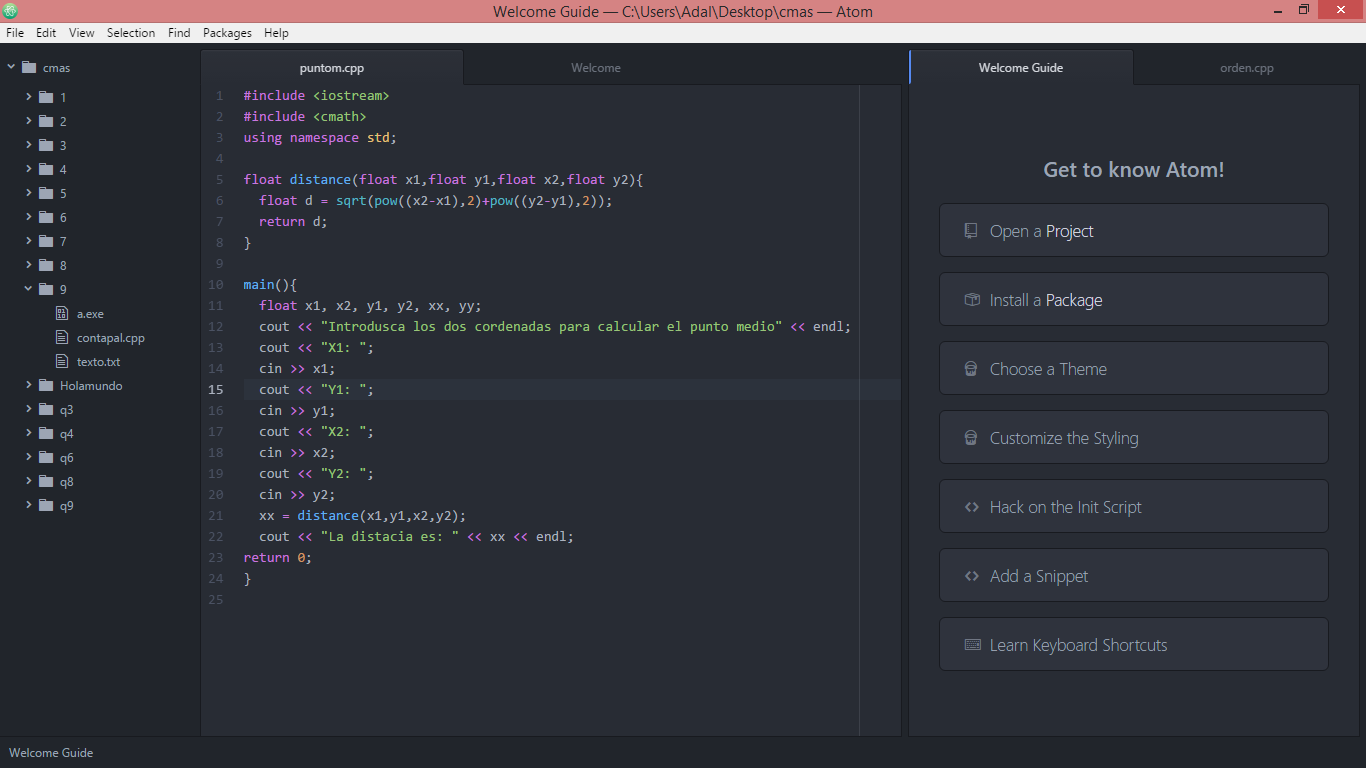Expand folder 1 chevron in tree

pyautogui.click(x=29, y=97)
